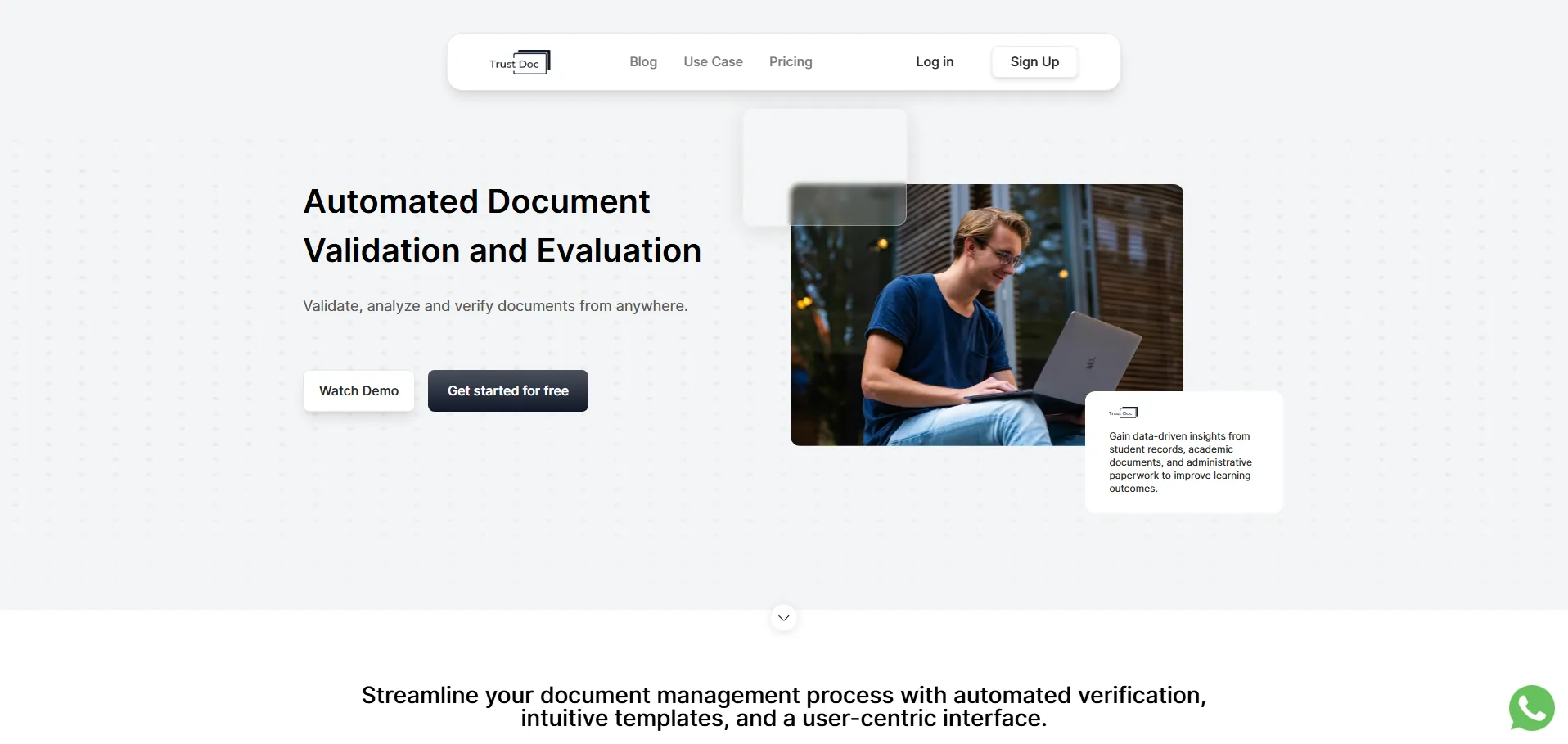Screen dimensions: 1568x744
Task: Click the 'Automated Document' heading line
Action: [x=476, y=202]
